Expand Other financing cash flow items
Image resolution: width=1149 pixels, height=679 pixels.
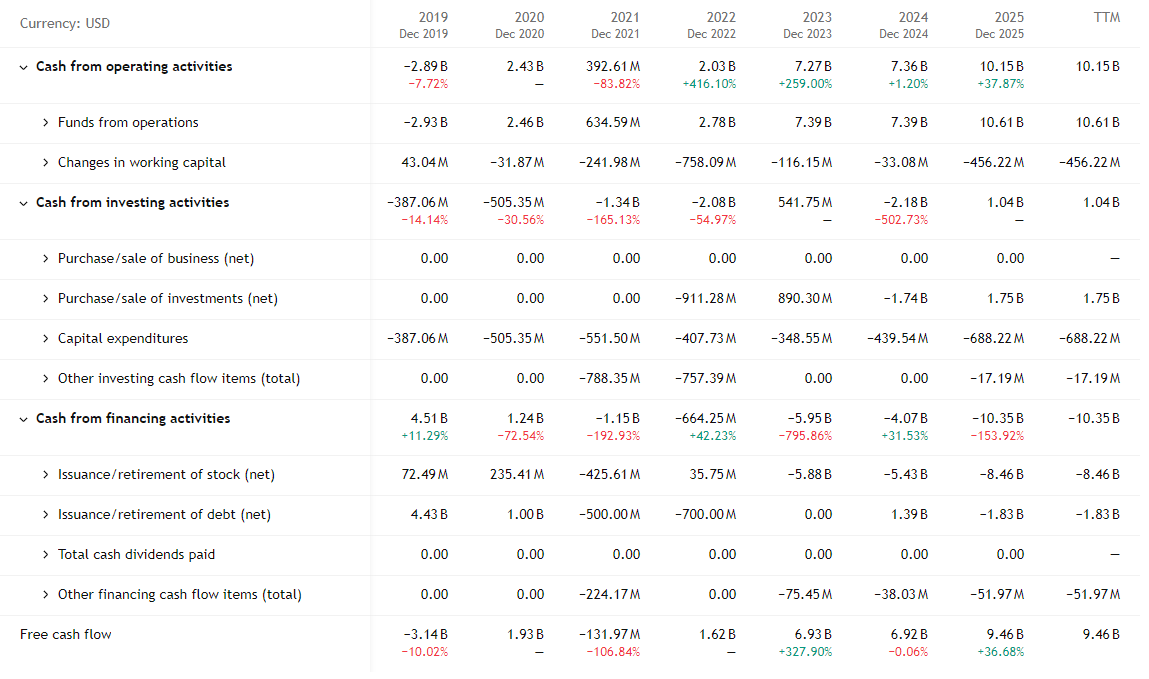coord(46,595)
